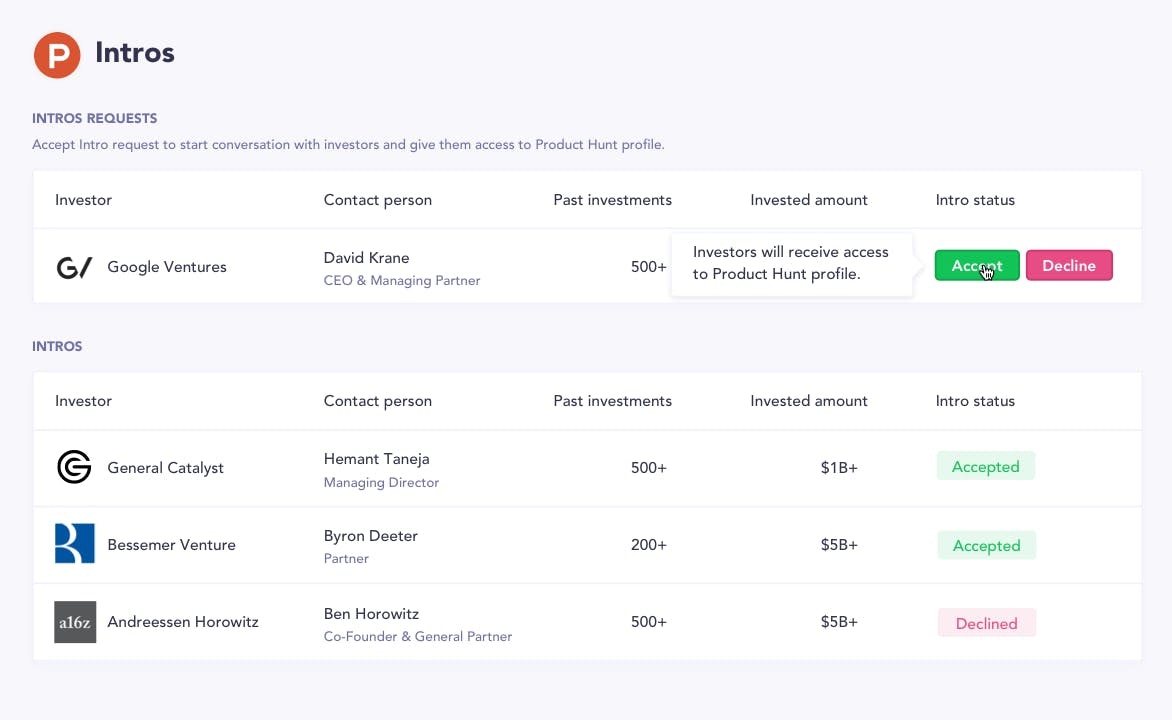Click Invested amount header in requests table
The height and width of the screenshot is (720, 1172).
tap(809, 200)
